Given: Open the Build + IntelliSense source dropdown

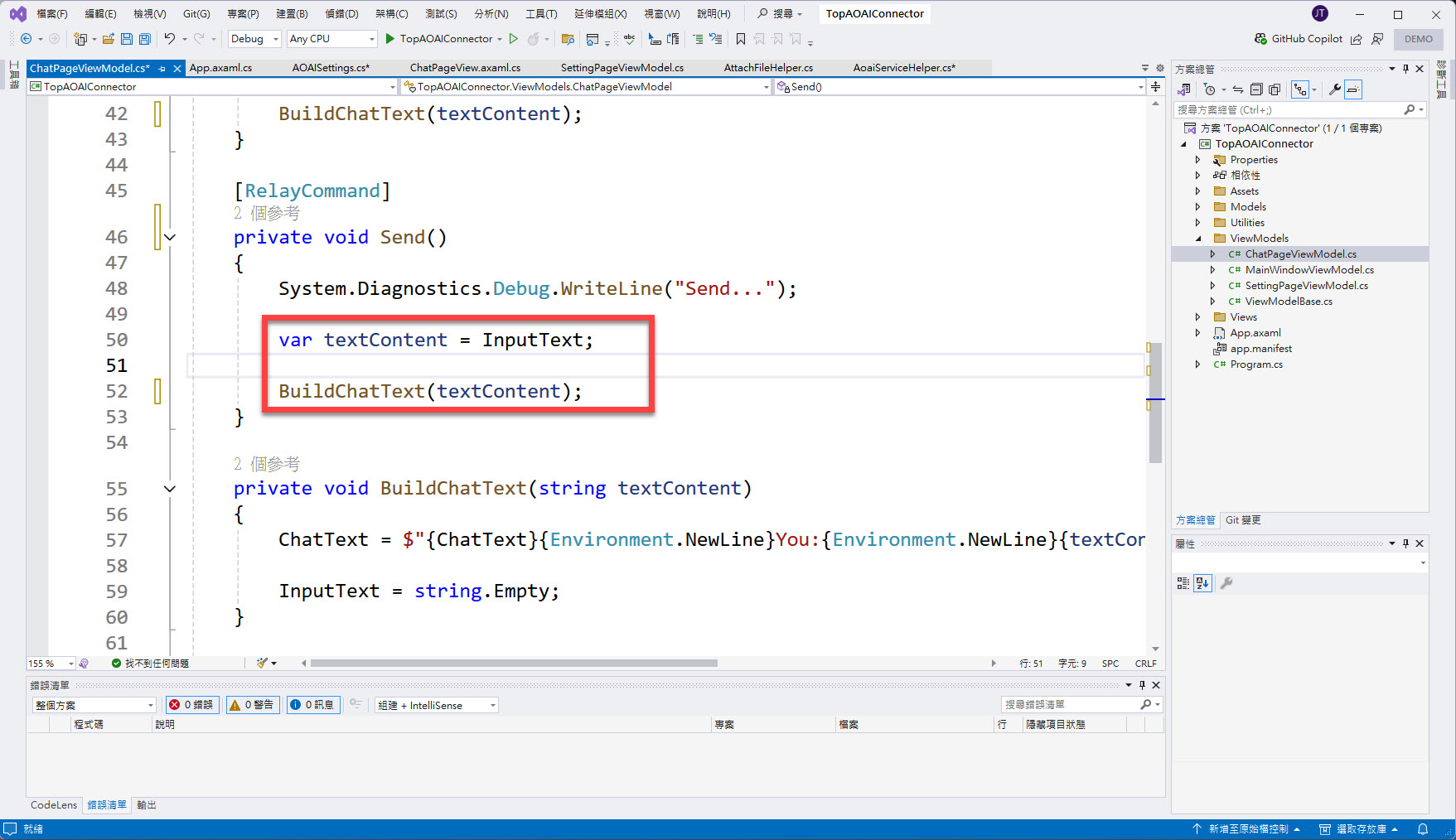Looking at the screenshot, I should click(437, 705).
